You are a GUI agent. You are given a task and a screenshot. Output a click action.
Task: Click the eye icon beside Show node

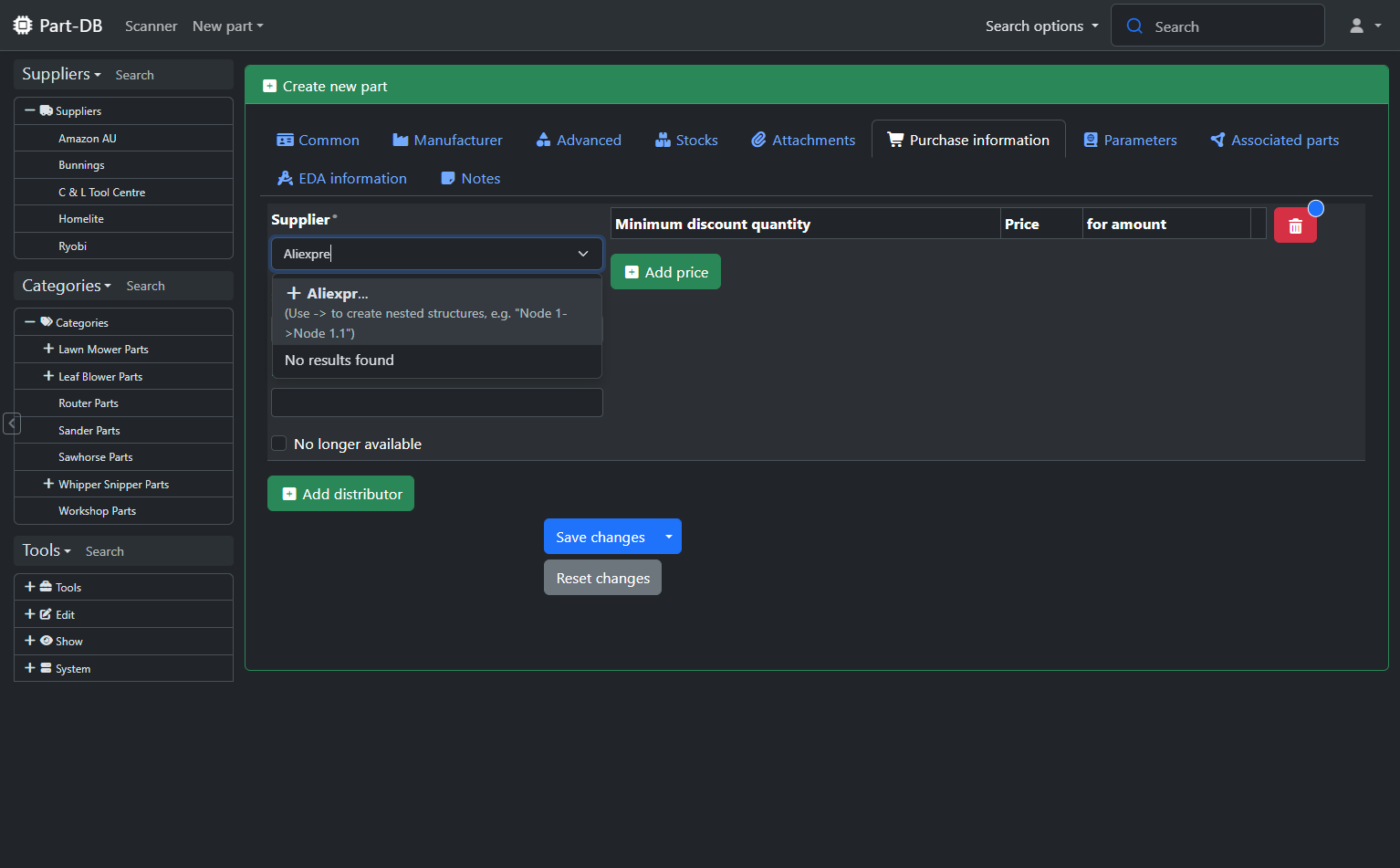(46, 641)
